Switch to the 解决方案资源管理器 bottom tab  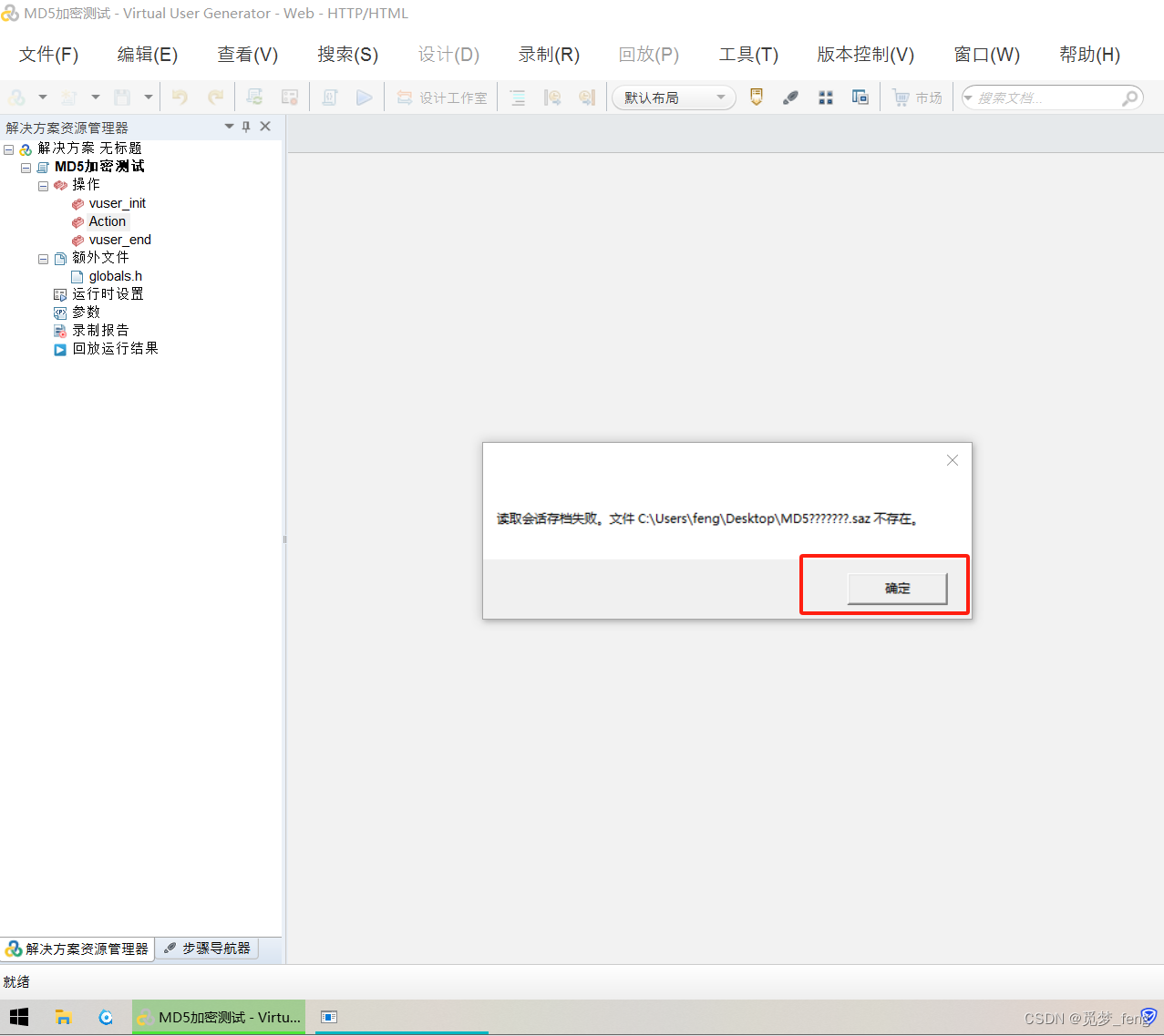pyautogui.click(x=77, y=949)
